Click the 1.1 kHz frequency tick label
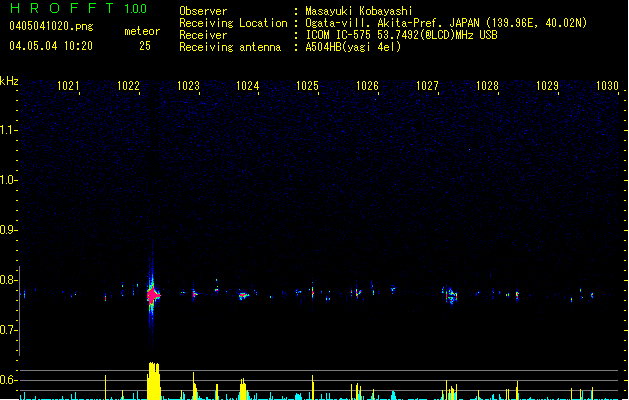 (x=7, y=130)
